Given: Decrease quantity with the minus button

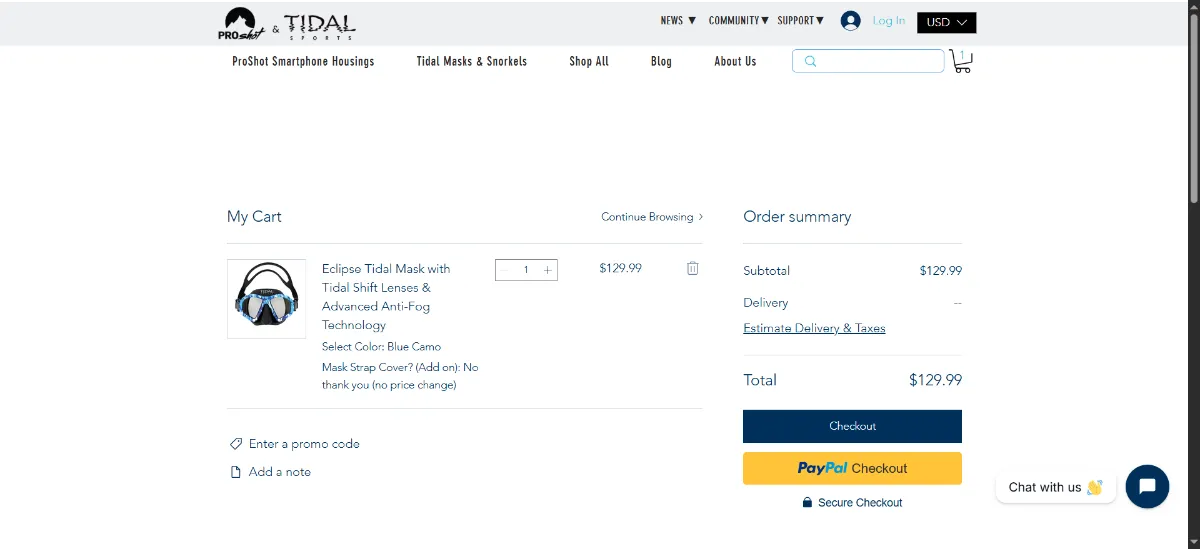Looking at the screenshot, I should click(x=505, y=270).
